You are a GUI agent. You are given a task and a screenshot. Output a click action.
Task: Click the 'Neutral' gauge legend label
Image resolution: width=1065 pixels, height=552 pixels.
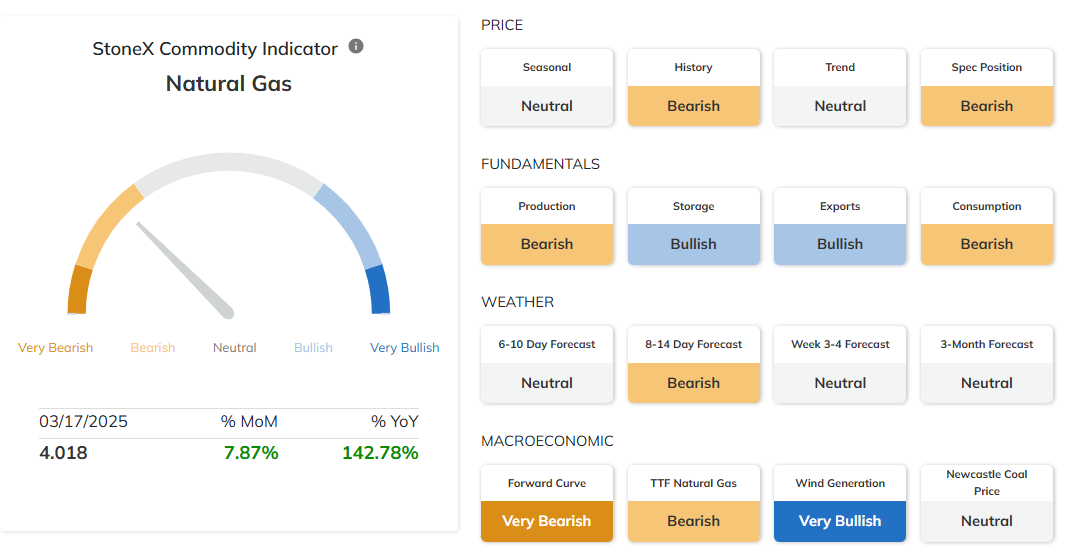tap(234, 348)
